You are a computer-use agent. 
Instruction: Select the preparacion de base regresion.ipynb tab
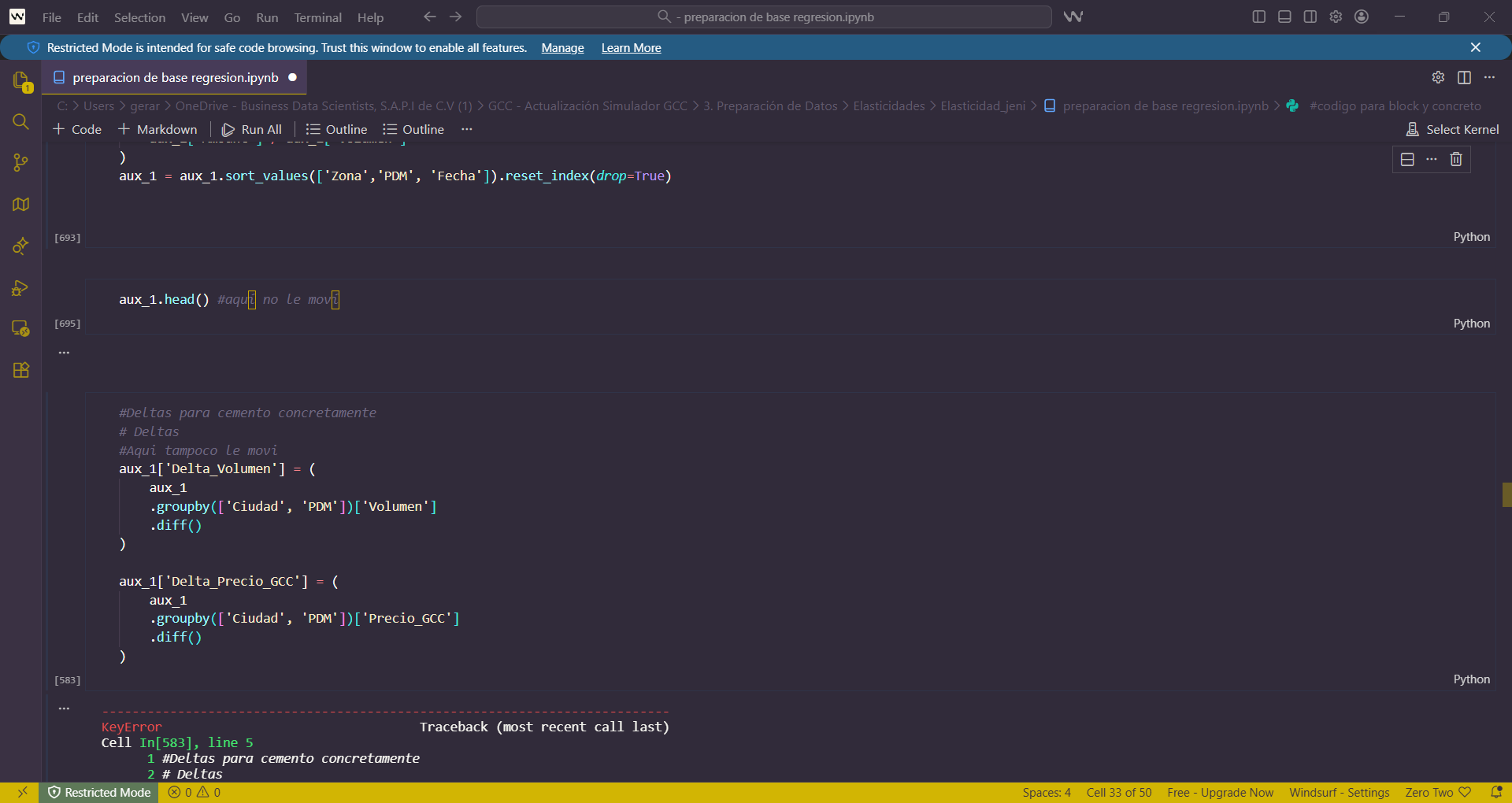tap(175, 77)
